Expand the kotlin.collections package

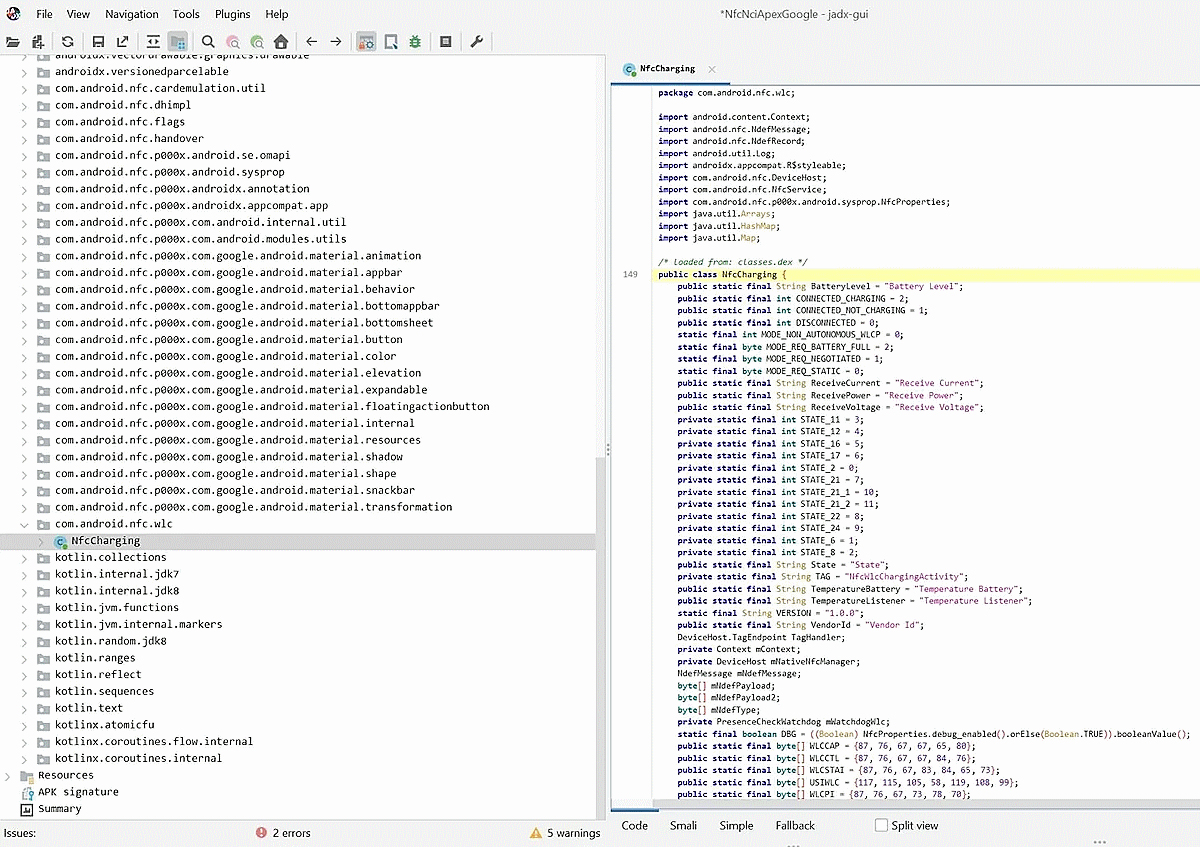coord(24,558)
